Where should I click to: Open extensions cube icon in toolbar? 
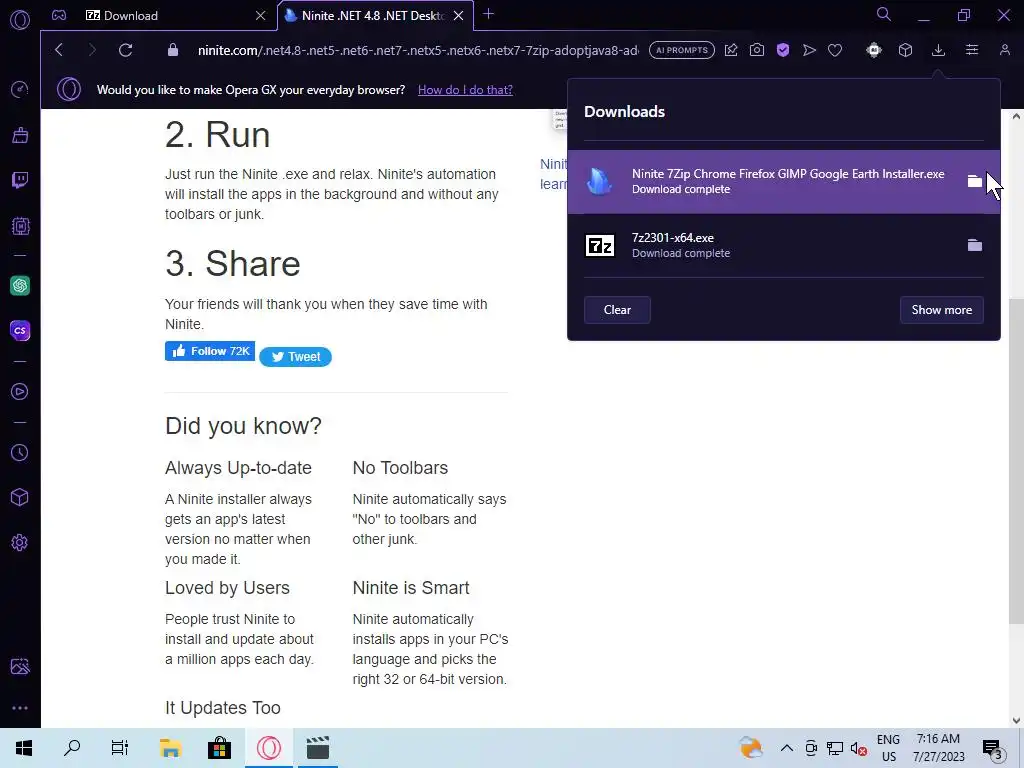pyautogui.click(x=905, y=50)
